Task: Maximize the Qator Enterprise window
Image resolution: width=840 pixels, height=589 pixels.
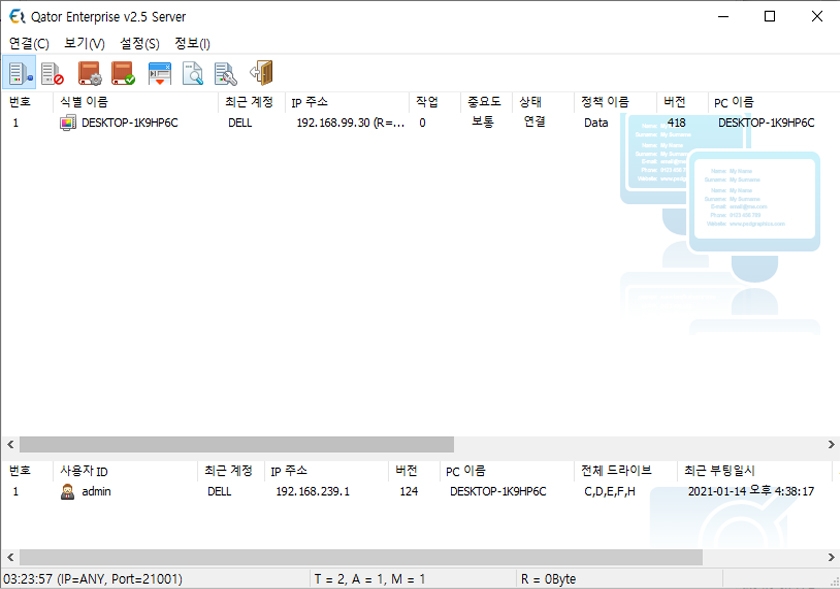Action: pyautogui.click(x=769, y=17)
